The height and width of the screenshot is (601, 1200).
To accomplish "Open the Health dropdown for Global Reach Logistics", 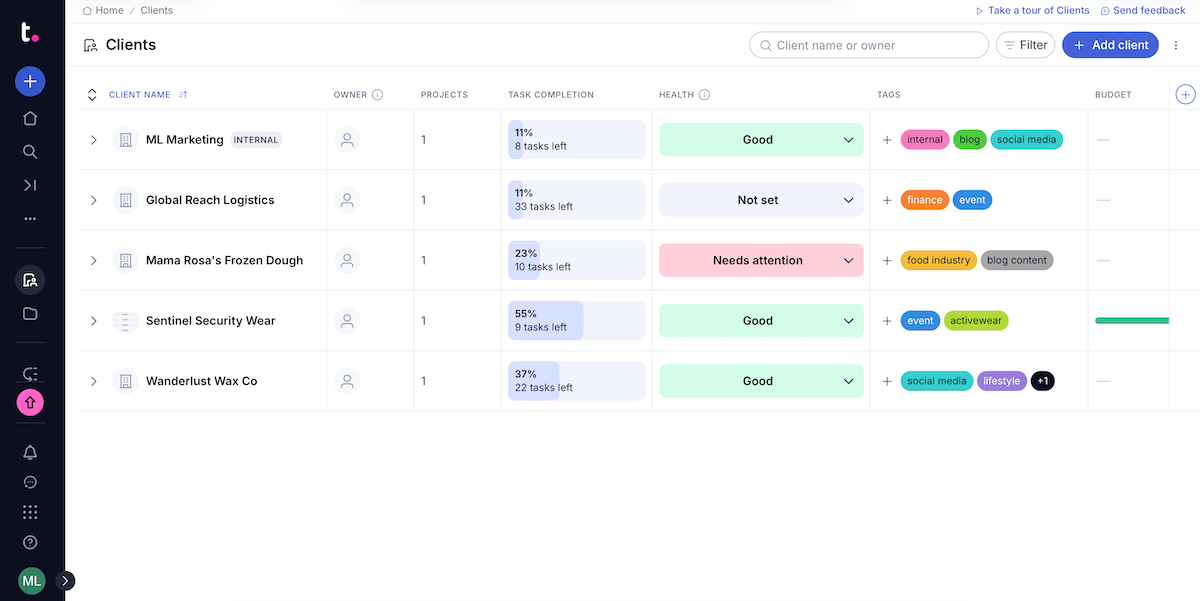I will [760, 200].
